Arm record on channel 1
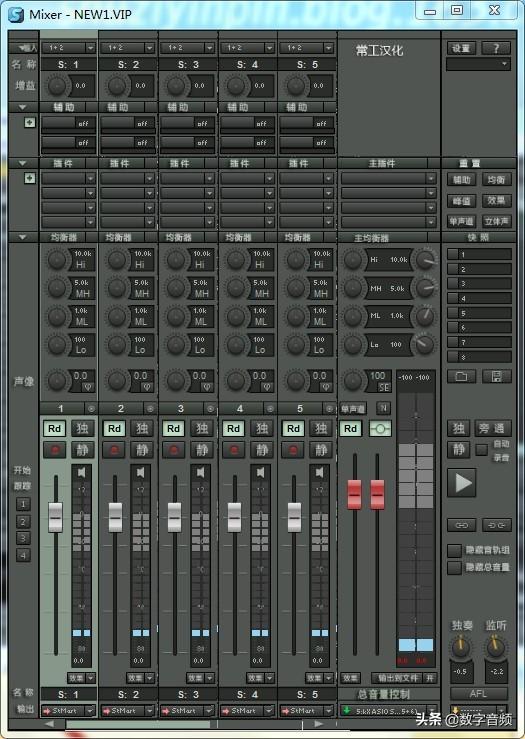The height and width of the screenshot is (739, 525). (x=55, y=450)
